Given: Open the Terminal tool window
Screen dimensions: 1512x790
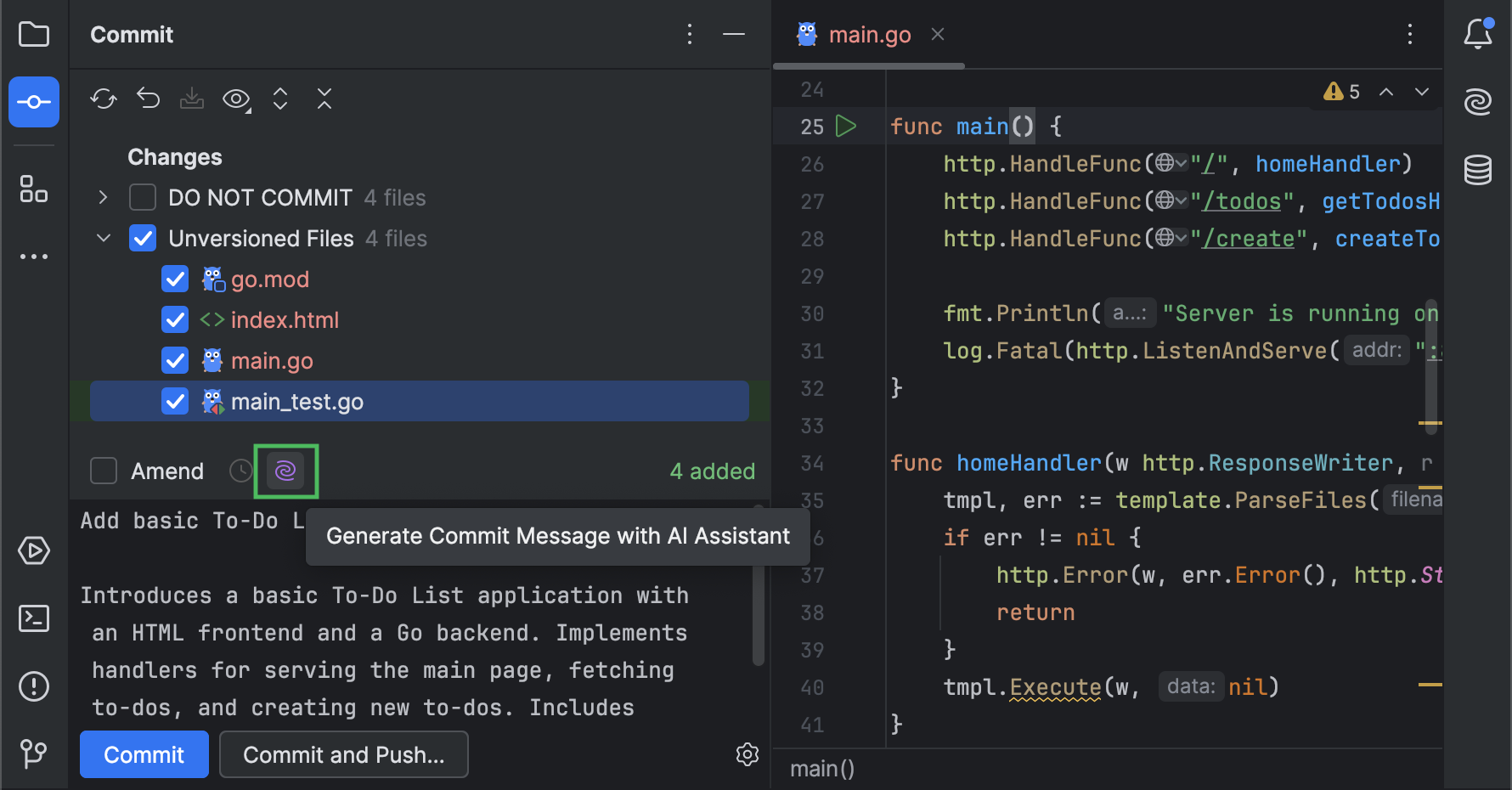Looking at the screenshot, I should click(x=33, y=618).
